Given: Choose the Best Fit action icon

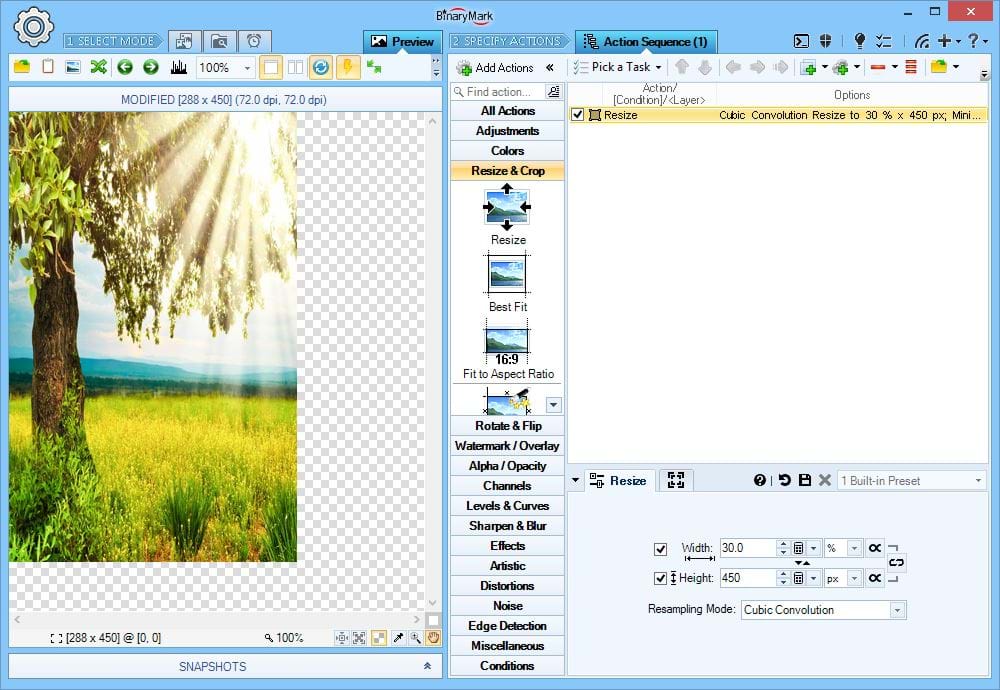Looking at the screenshot, I should coord(507,274).
